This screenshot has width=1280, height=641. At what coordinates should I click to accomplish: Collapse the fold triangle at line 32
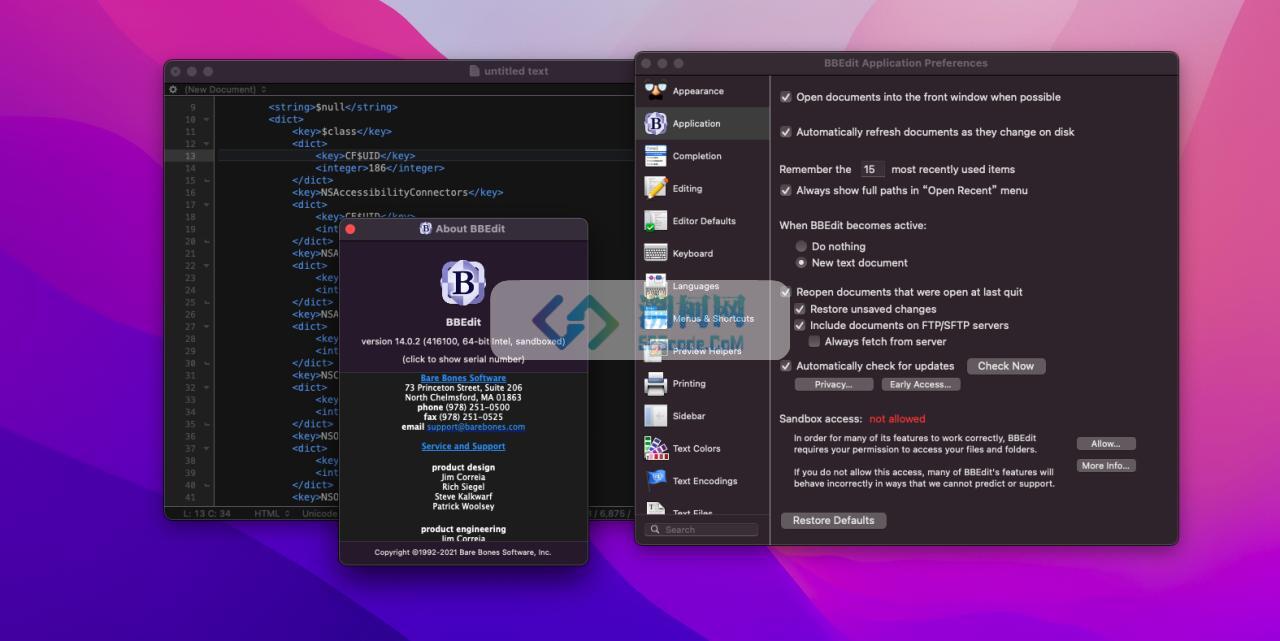[x=206, y=387]
